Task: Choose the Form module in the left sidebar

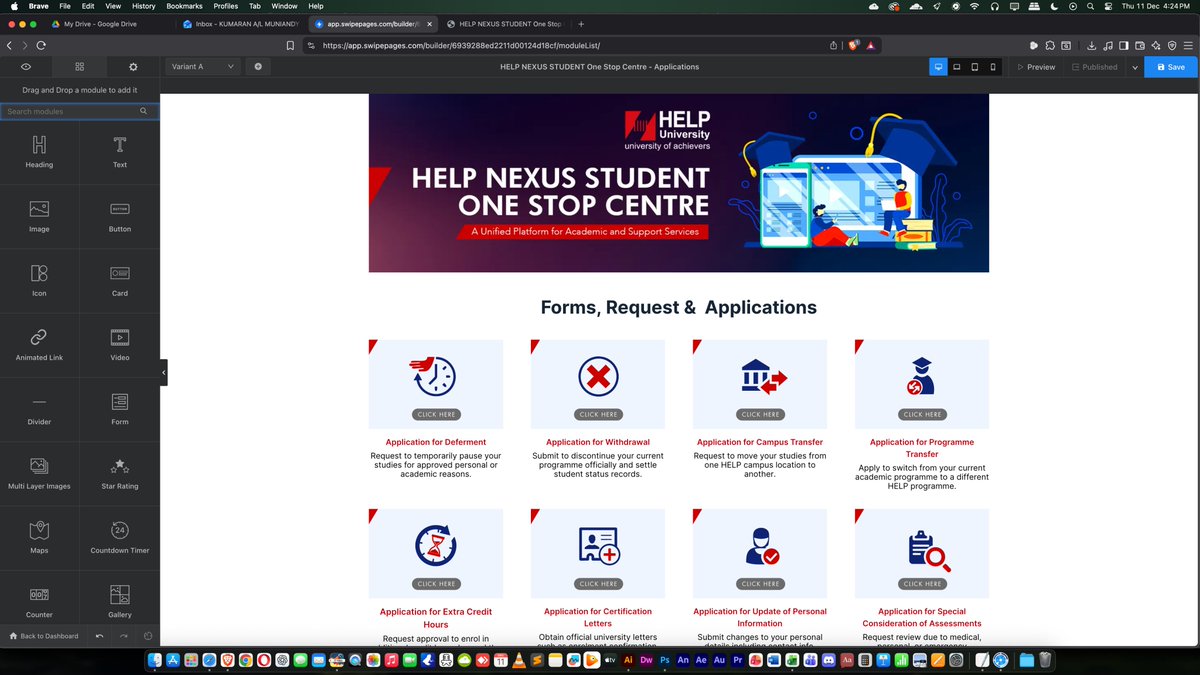Action: click(119, 410)
